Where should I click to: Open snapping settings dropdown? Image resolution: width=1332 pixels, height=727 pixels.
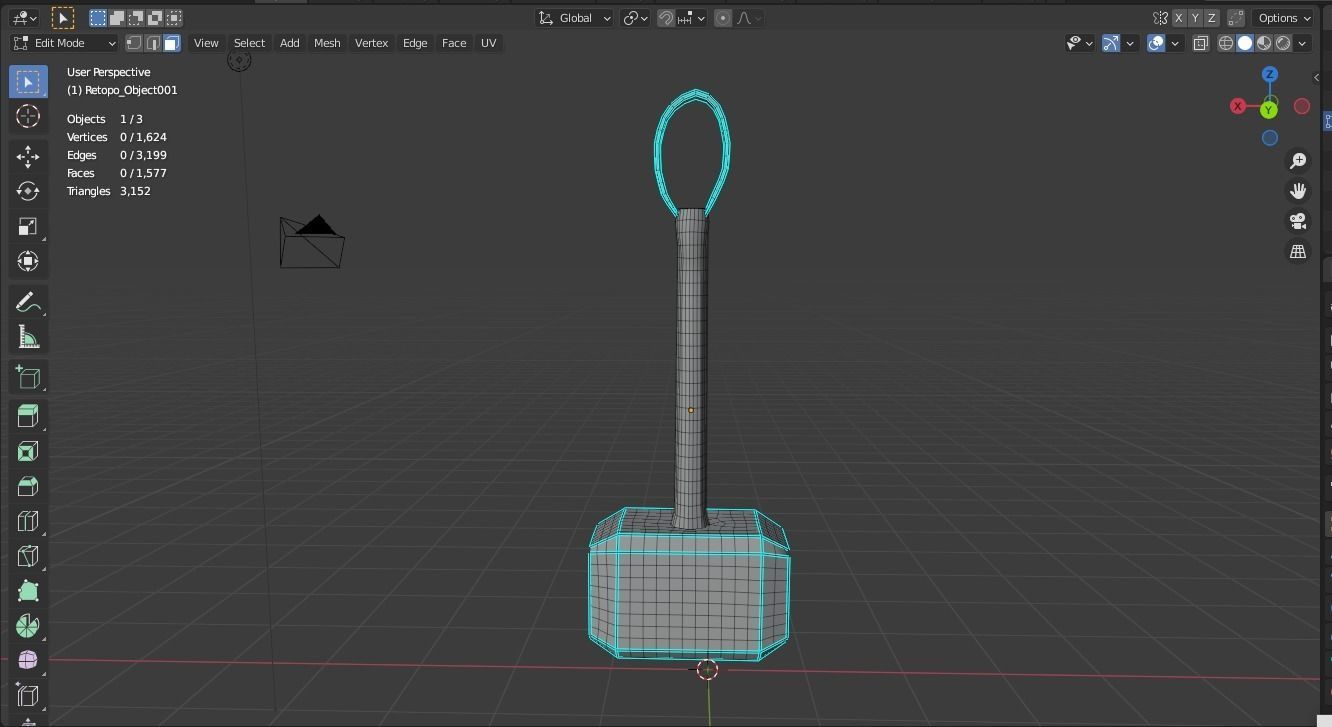pyautogui.click(x=691, y=18)
